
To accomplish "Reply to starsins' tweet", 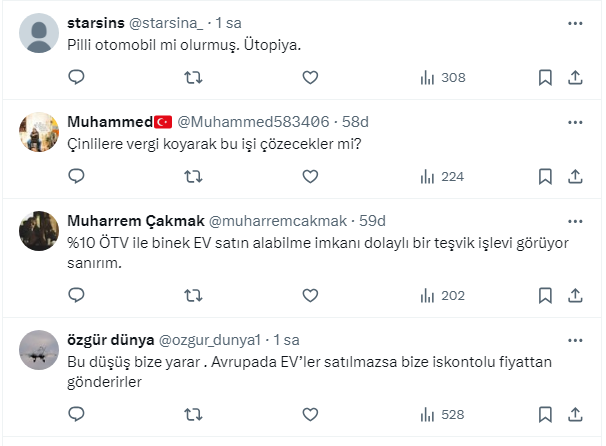I will pos(76,77).
